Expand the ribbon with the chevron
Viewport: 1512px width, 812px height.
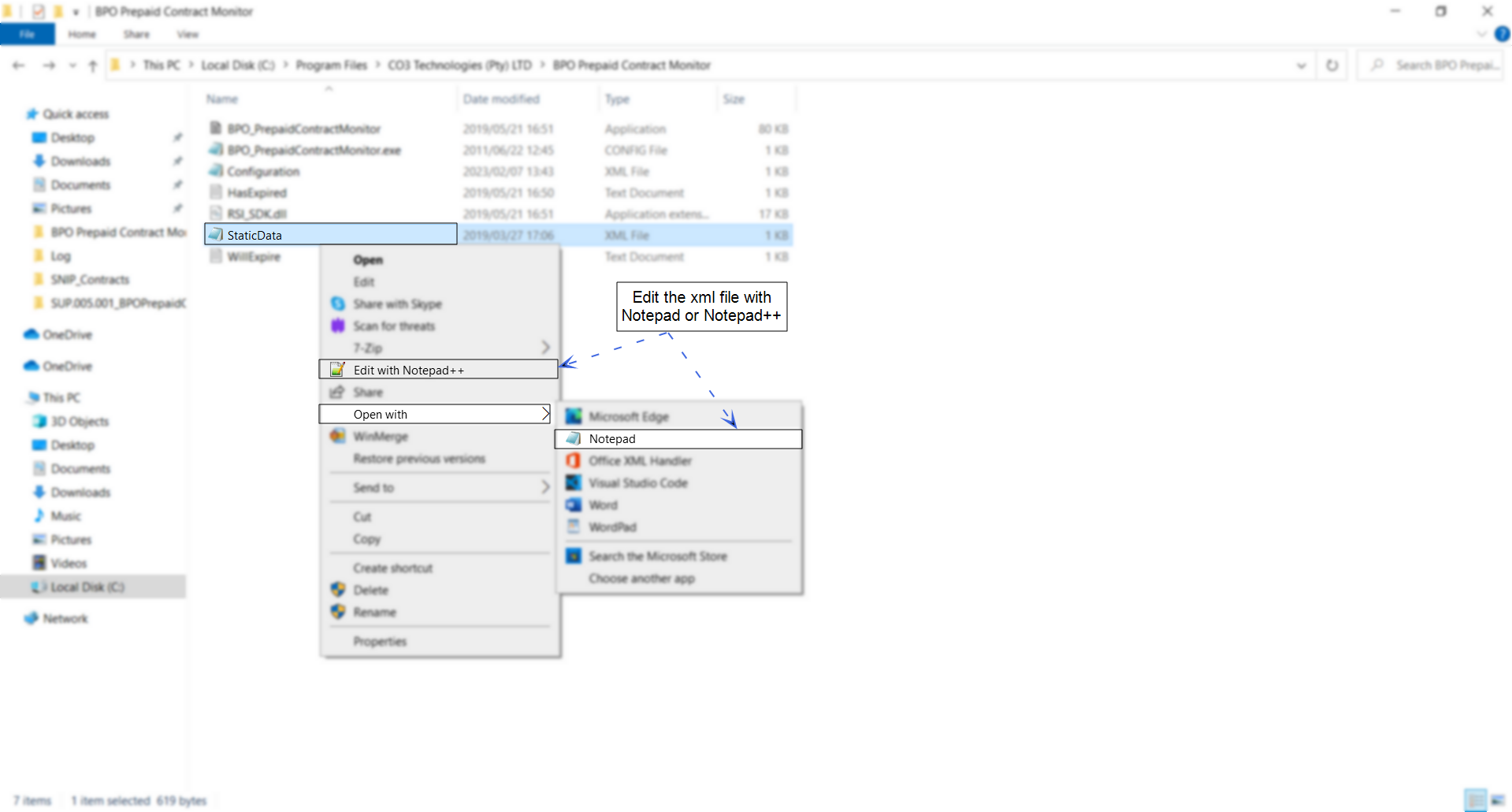coord(1482,34)
